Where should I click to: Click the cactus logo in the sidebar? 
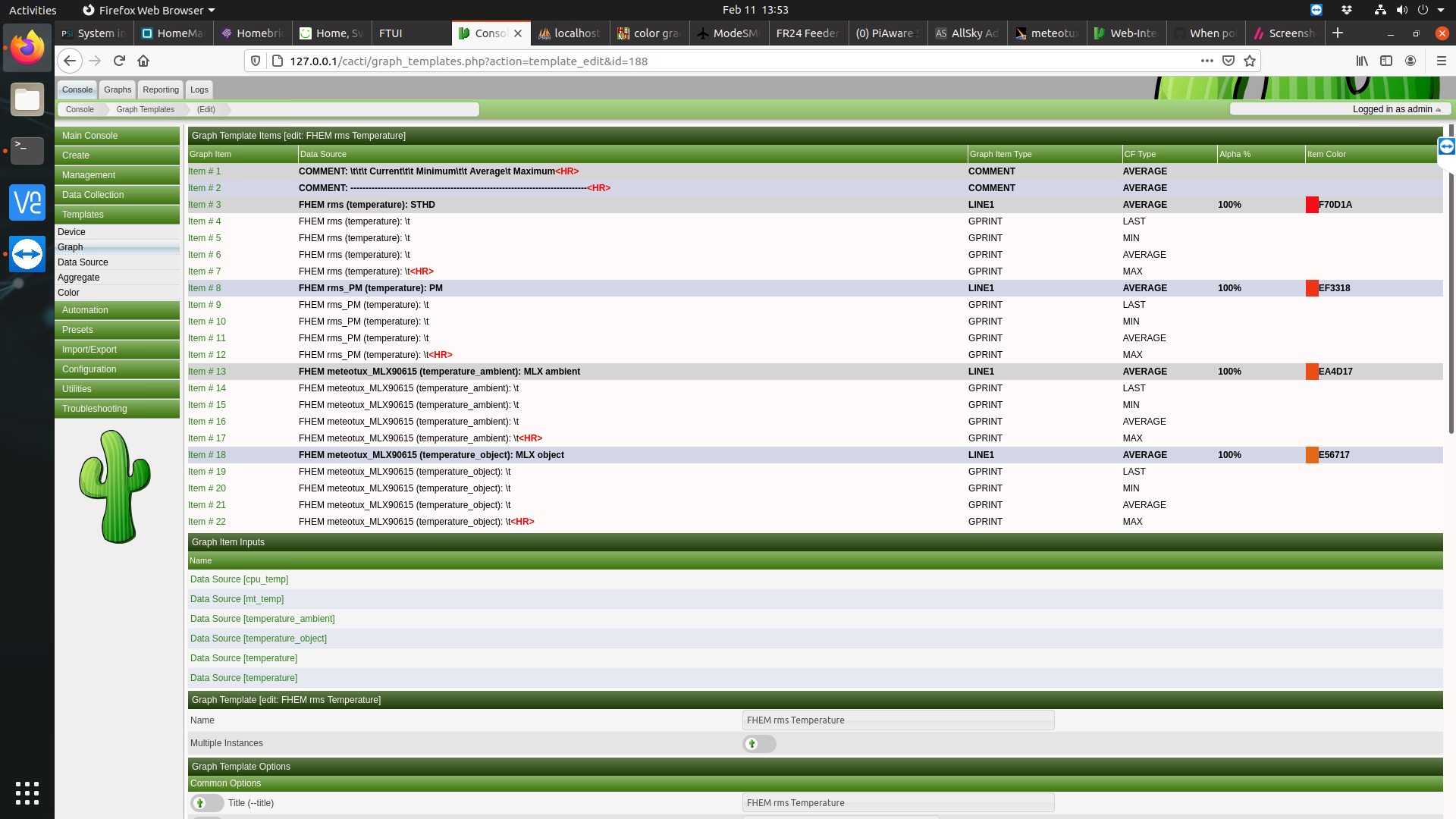pyautogui.click(x=115, y=486)
